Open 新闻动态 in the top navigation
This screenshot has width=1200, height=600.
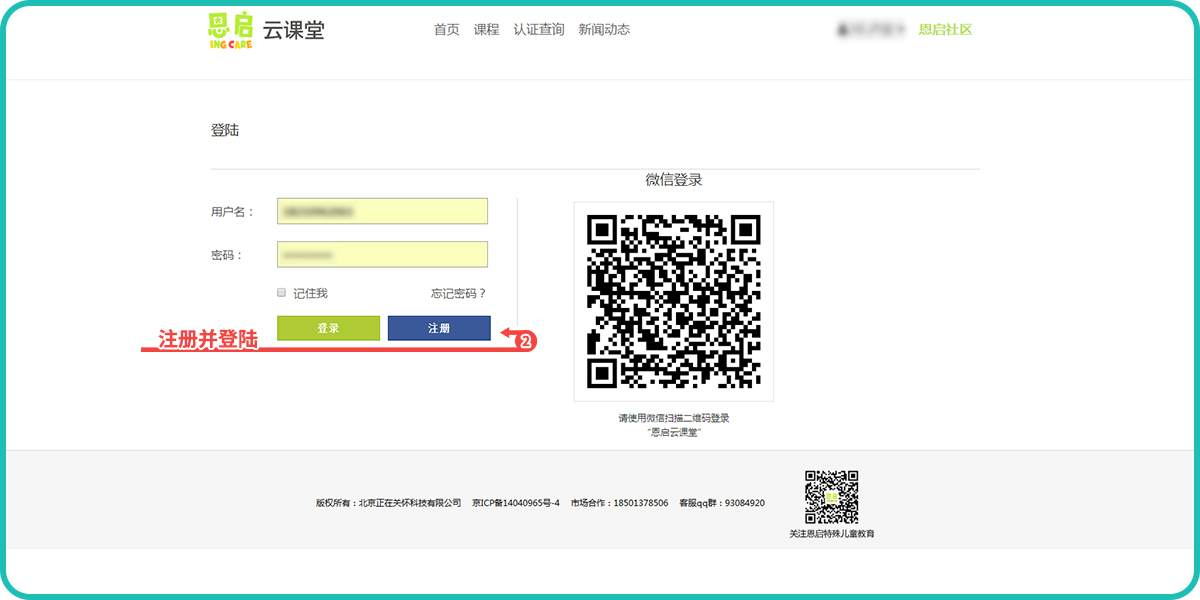[x=604, y=30]
